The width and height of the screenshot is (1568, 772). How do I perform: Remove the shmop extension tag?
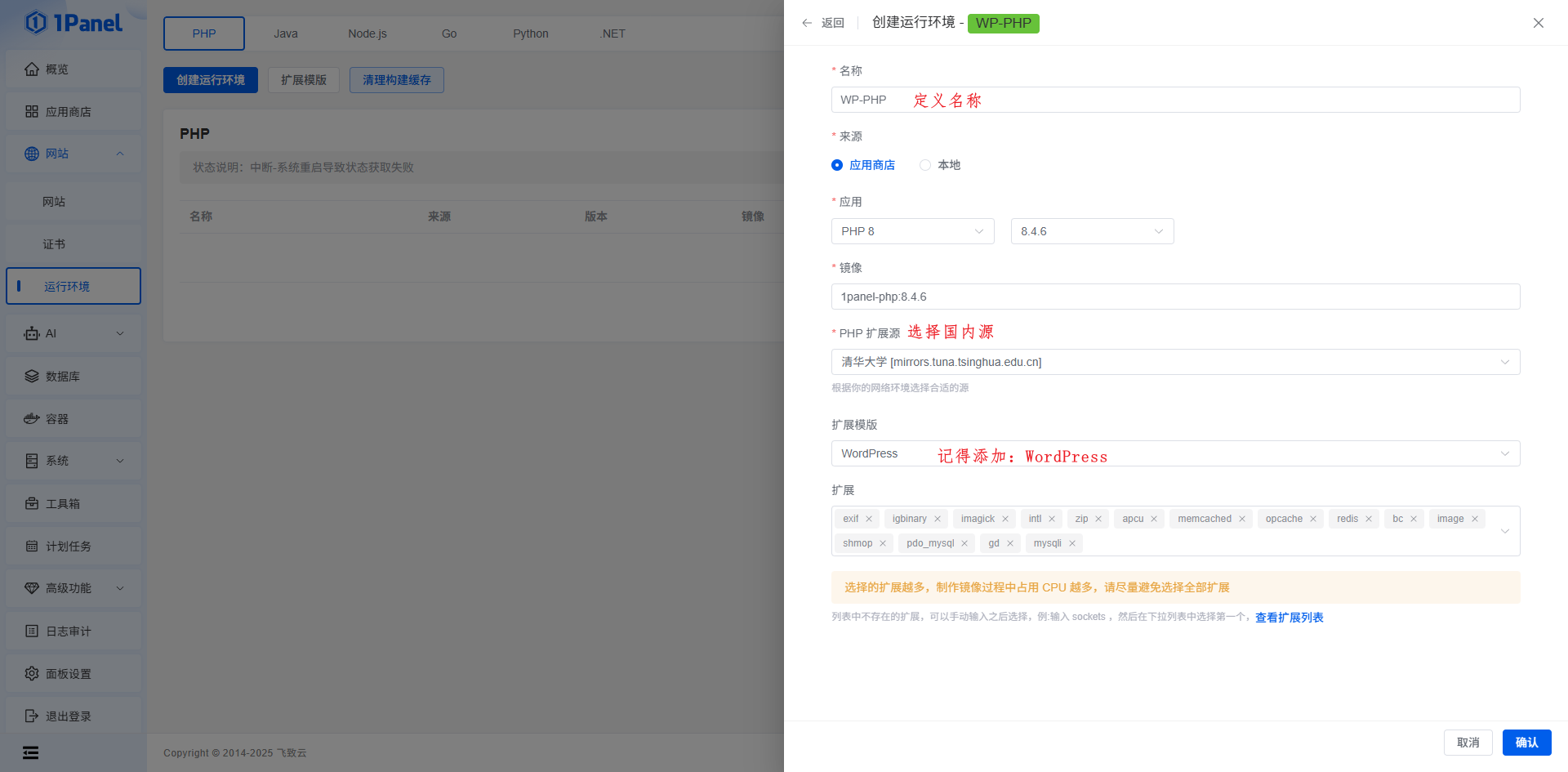pyautogui.click(x=883, y=543)
